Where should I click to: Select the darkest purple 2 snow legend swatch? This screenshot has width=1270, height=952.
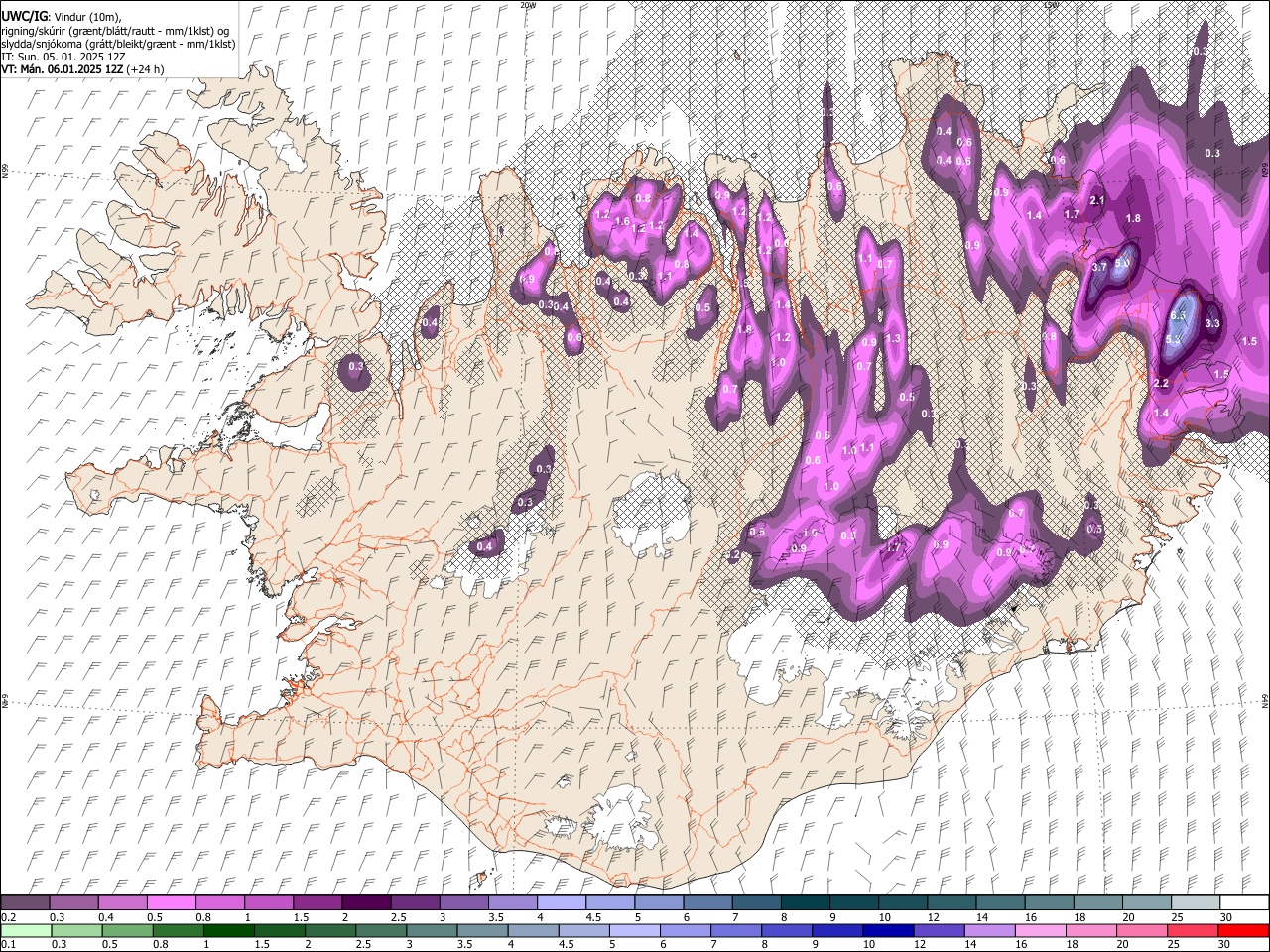pyautogui.click(x=365, y=903)
